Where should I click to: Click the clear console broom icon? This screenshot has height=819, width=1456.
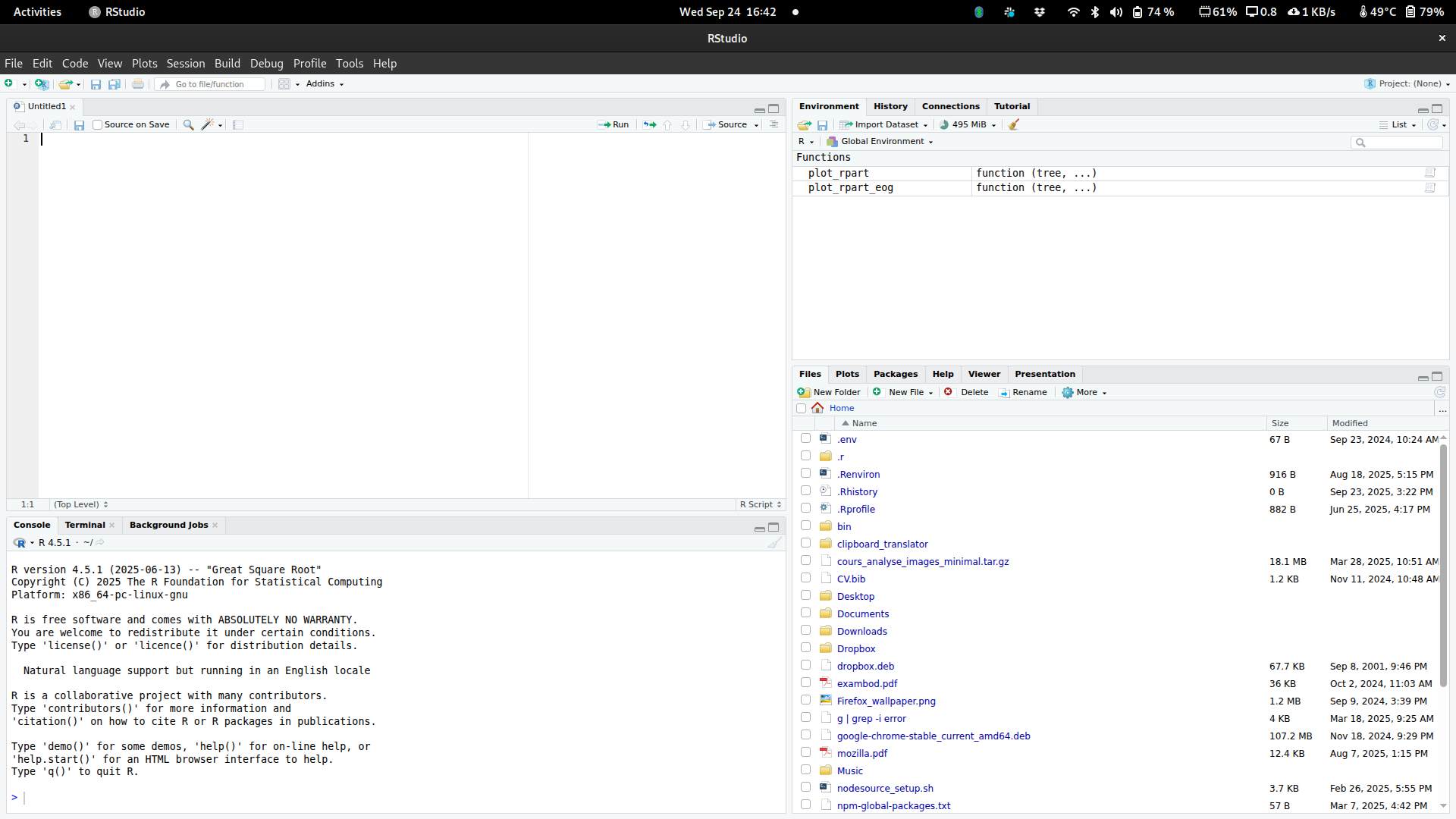pyautogui.click(x=774, y=543)
